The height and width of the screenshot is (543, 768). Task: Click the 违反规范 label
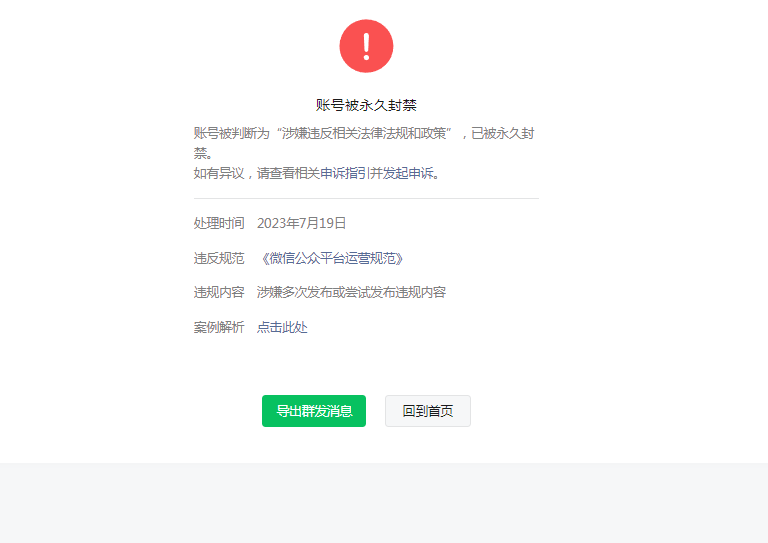click(x=219, y=258)
